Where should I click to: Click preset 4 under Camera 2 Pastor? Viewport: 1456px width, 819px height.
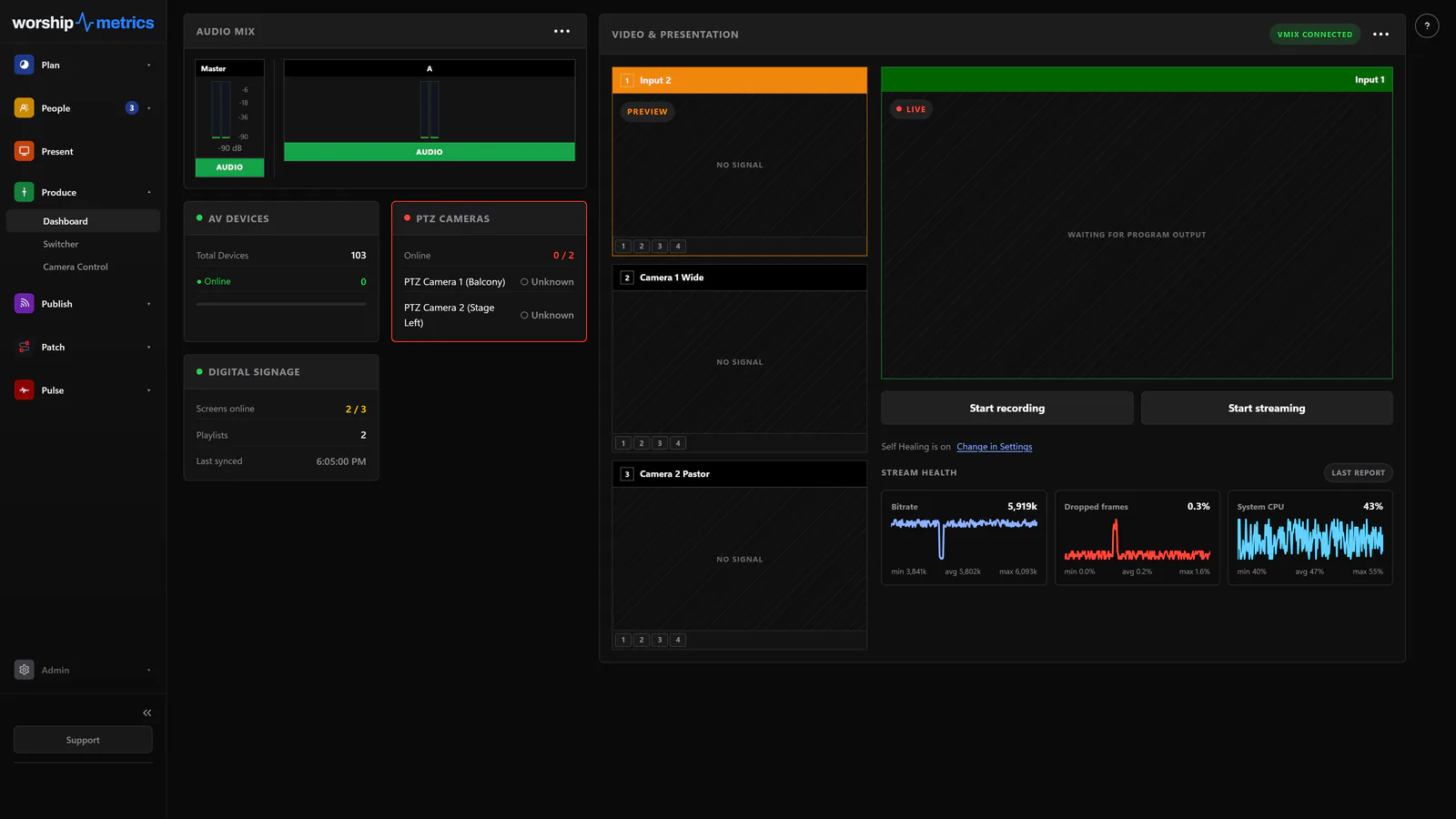[x=678, y=640]
